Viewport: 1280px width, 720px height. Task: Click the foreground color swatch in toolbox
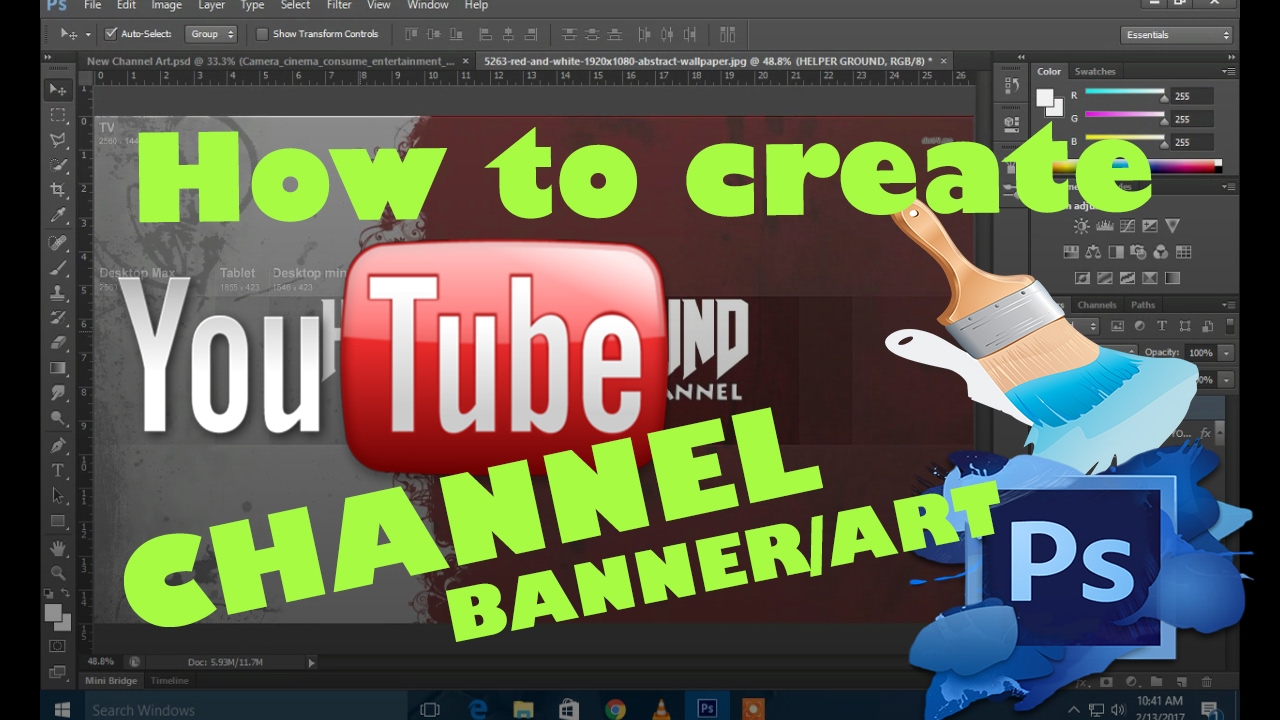tap(54, 612)
